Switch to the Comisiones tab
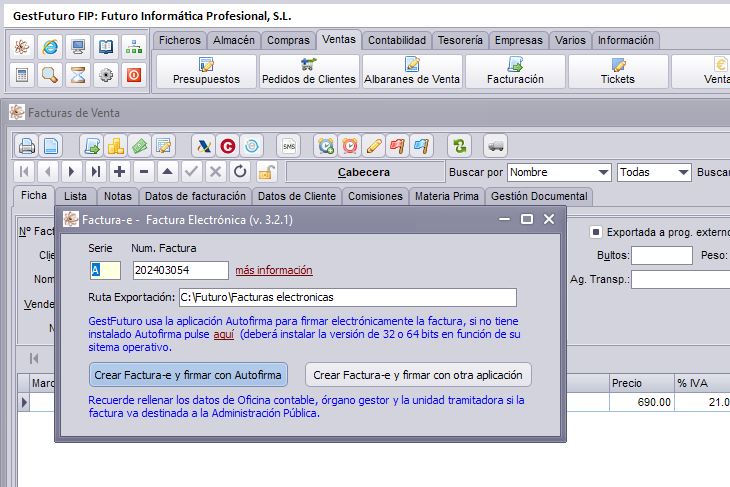This screenshot has height=487, width=730. (375, 196)
